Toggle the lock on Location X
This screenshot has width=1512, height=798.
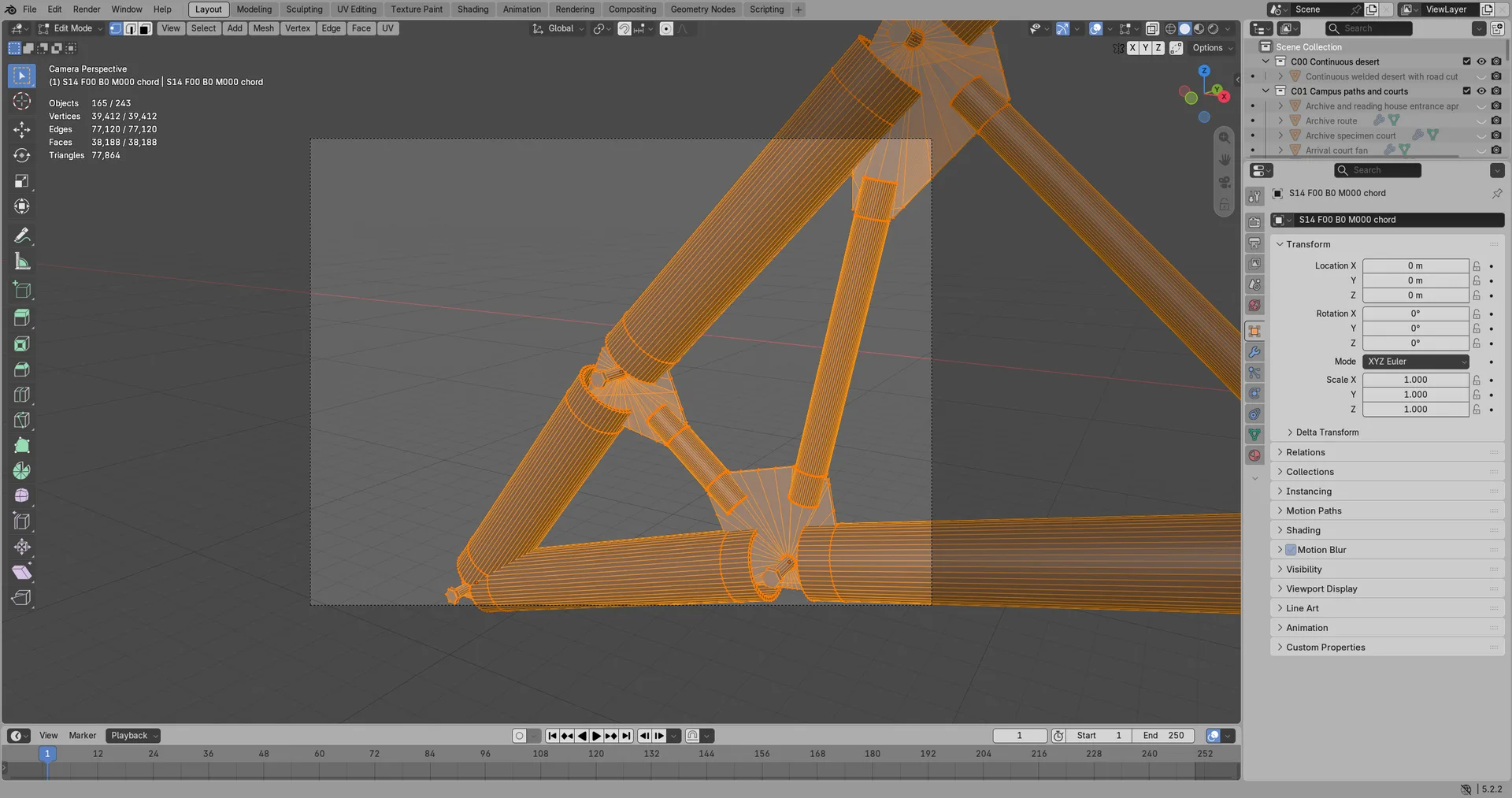click(1477, 266)
